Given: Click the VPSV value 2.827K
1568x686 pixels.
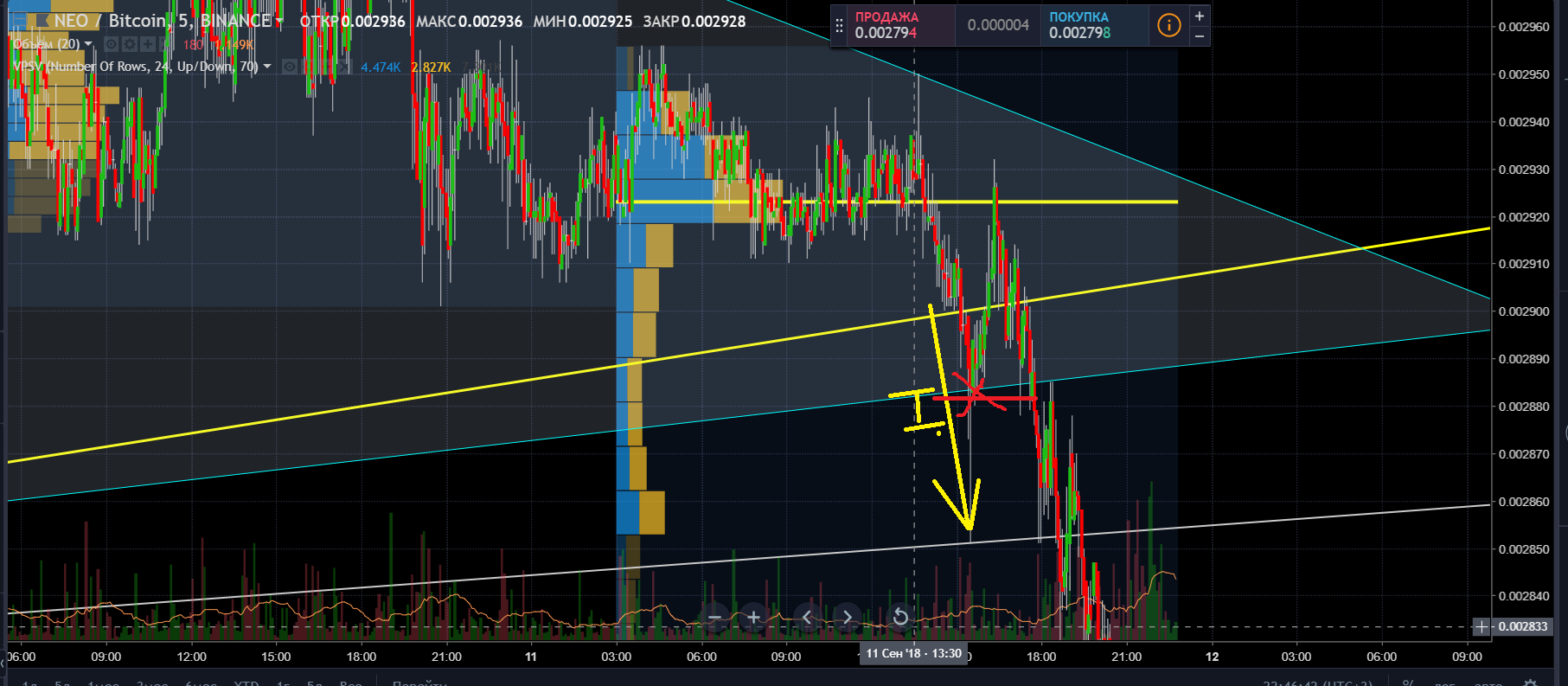Looking at the screenshot, I should pos(431,67).
